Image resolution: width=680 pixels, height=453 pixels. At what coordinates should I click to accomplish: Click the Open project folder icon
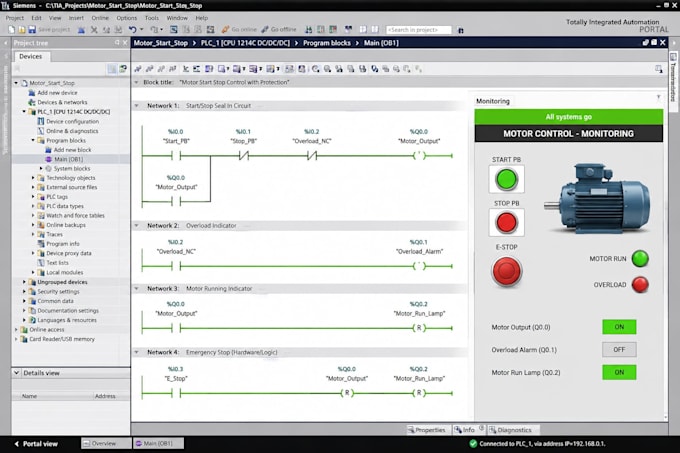click(22, 29)
